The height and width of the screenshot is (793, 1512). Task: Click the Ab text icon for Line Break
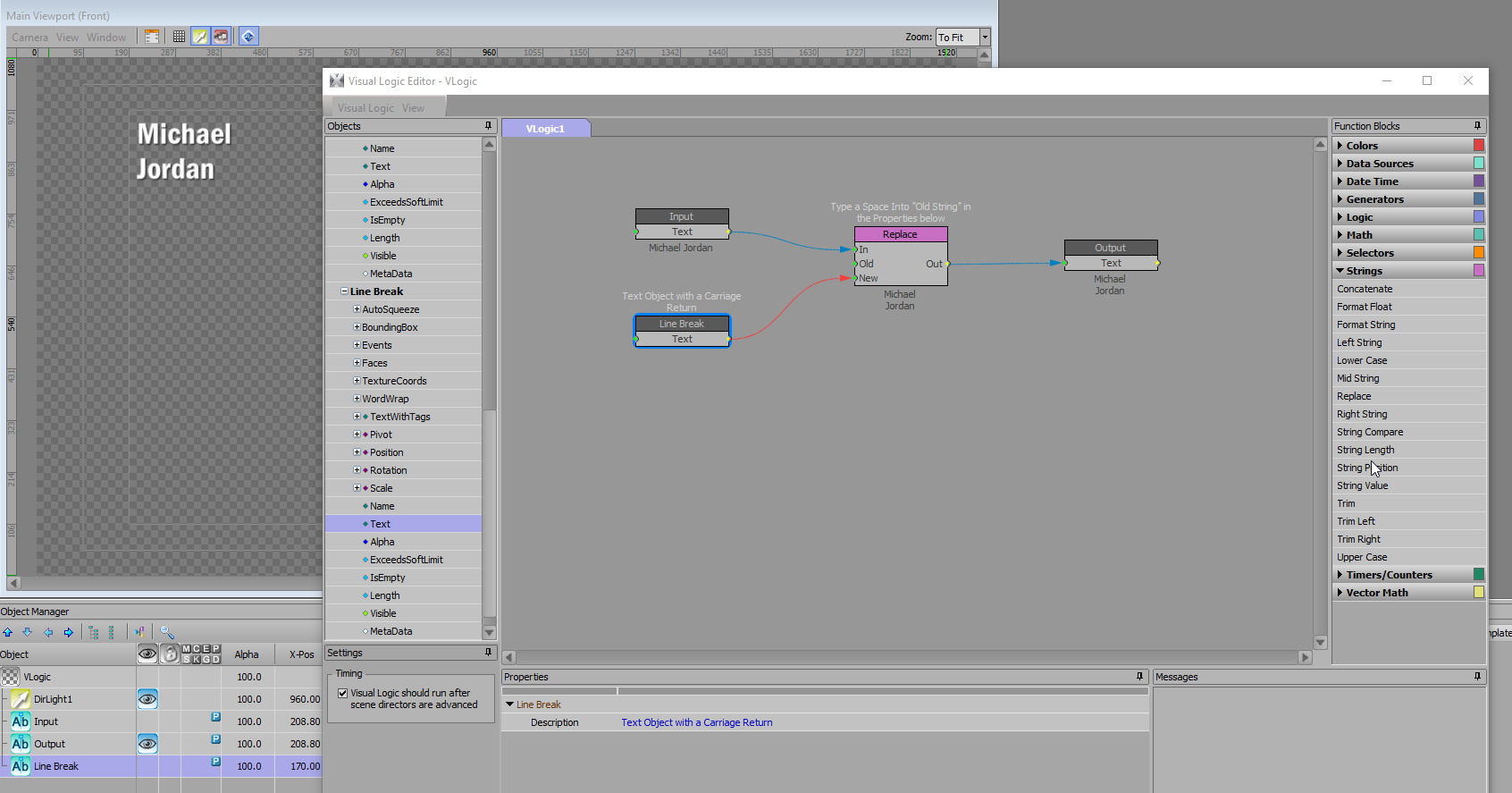click(x=21, y=766)
